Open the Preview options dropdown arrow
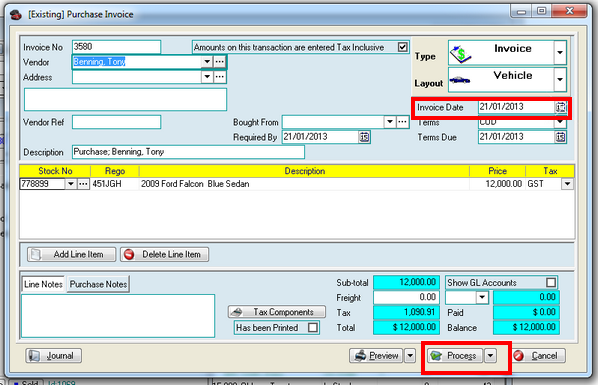 coord(410,356)
